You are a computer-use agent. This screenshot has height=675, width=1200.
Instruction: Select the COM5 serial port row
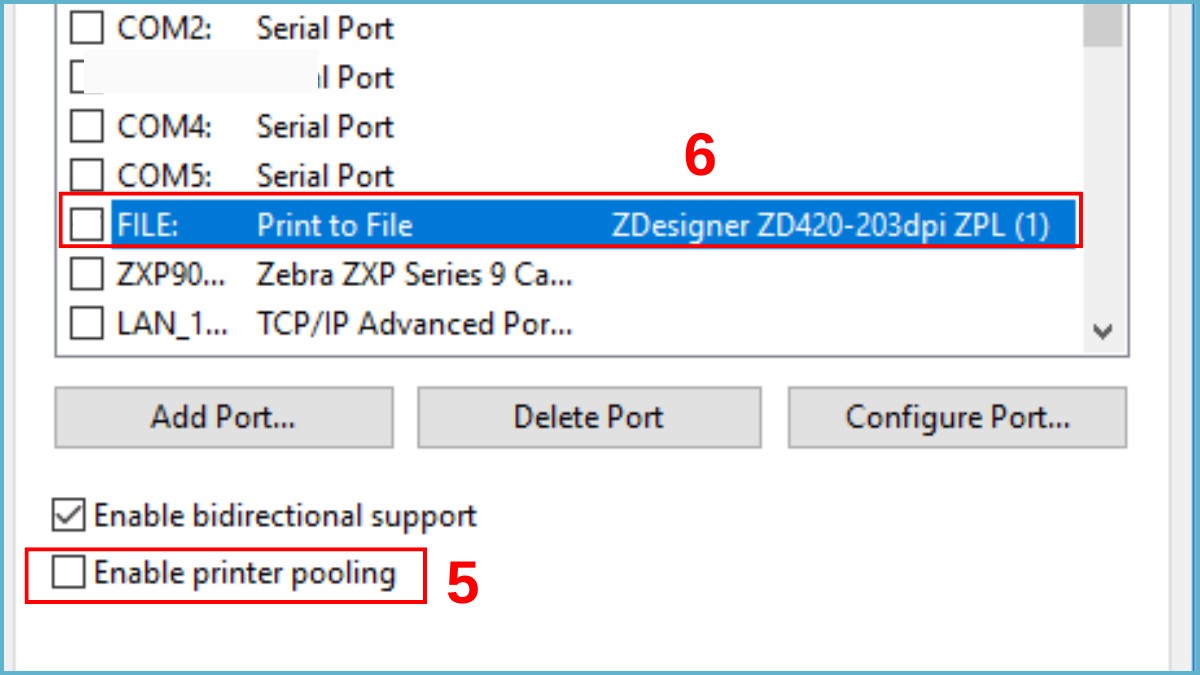tap(300, 176)
